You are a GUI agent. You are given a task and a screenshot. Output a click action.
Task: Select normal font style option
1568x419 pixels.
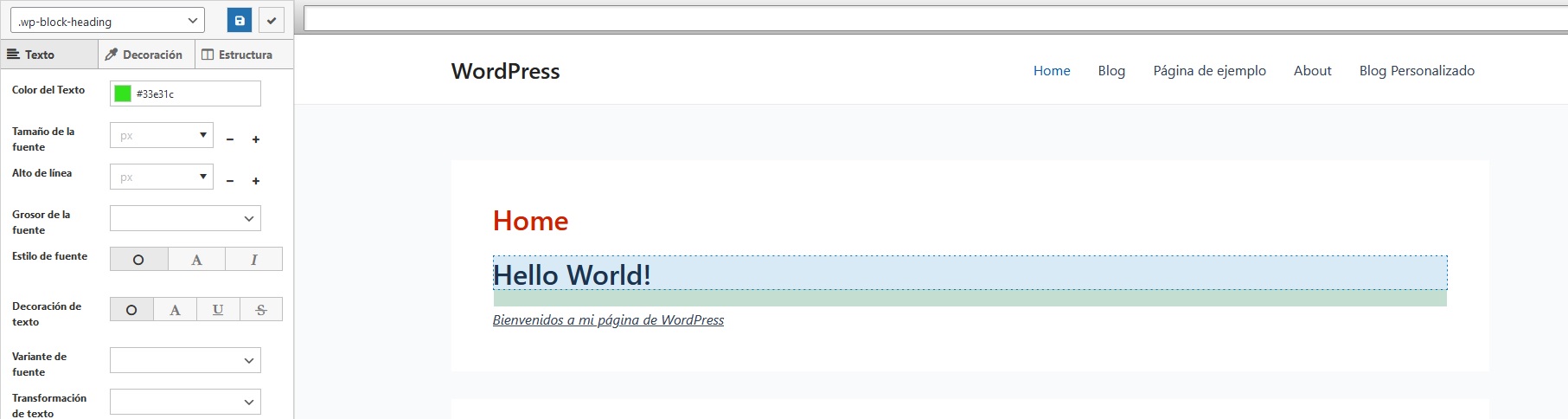click(x=138, y=260)
